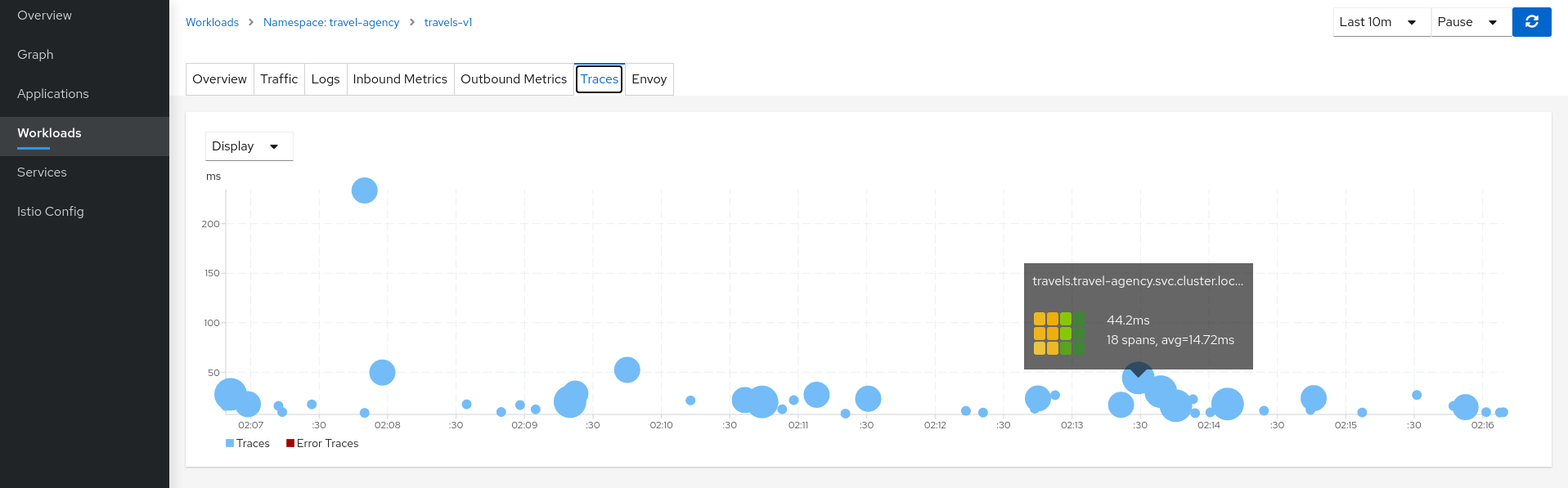This screenshot has width=1568, height=488.
Task: Go to Services in the sidebar
Action: pyautogui.click(x=42, y=172)
